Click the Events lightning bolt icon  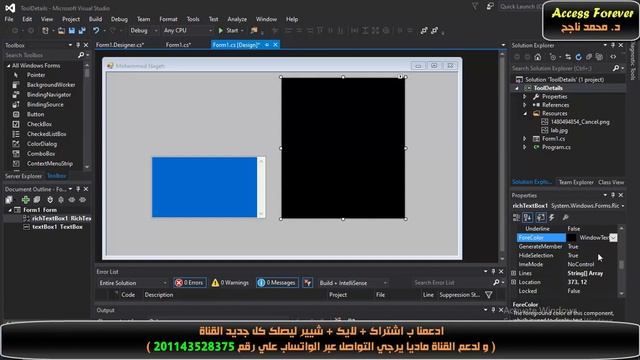[552, 218]
